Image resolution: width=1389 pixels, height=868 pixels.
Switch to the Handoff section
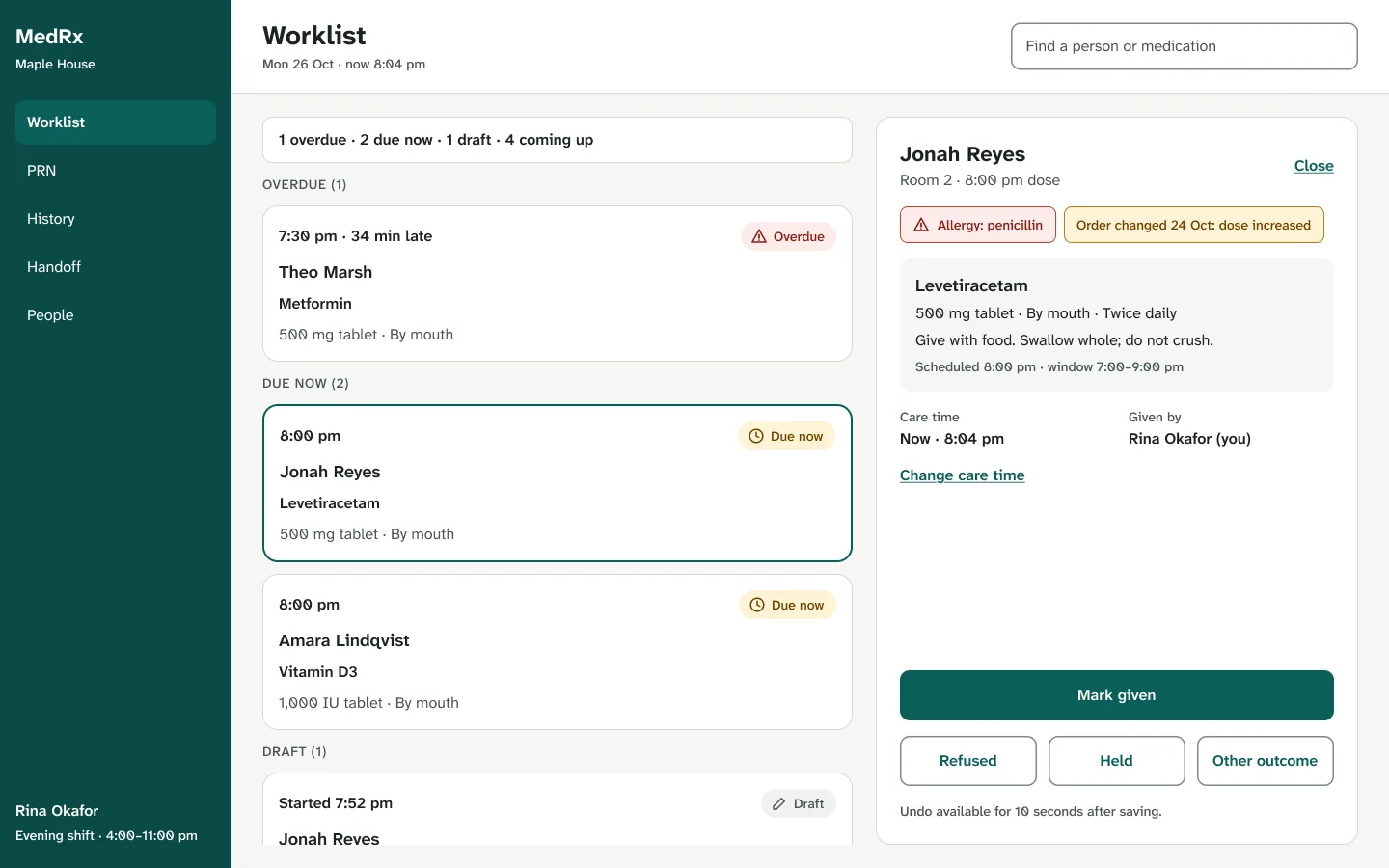click(116, 267)
